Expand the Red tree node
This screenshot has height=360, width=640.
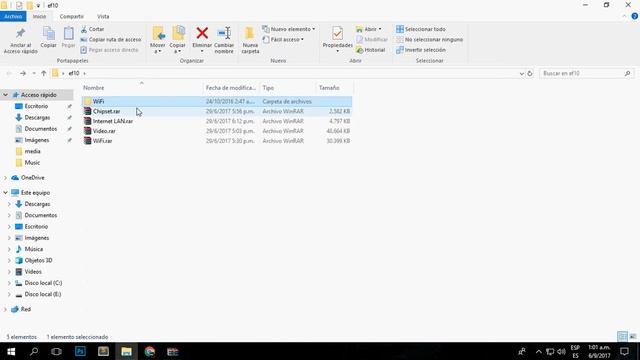pyautogui.click(x=6, y=309)
